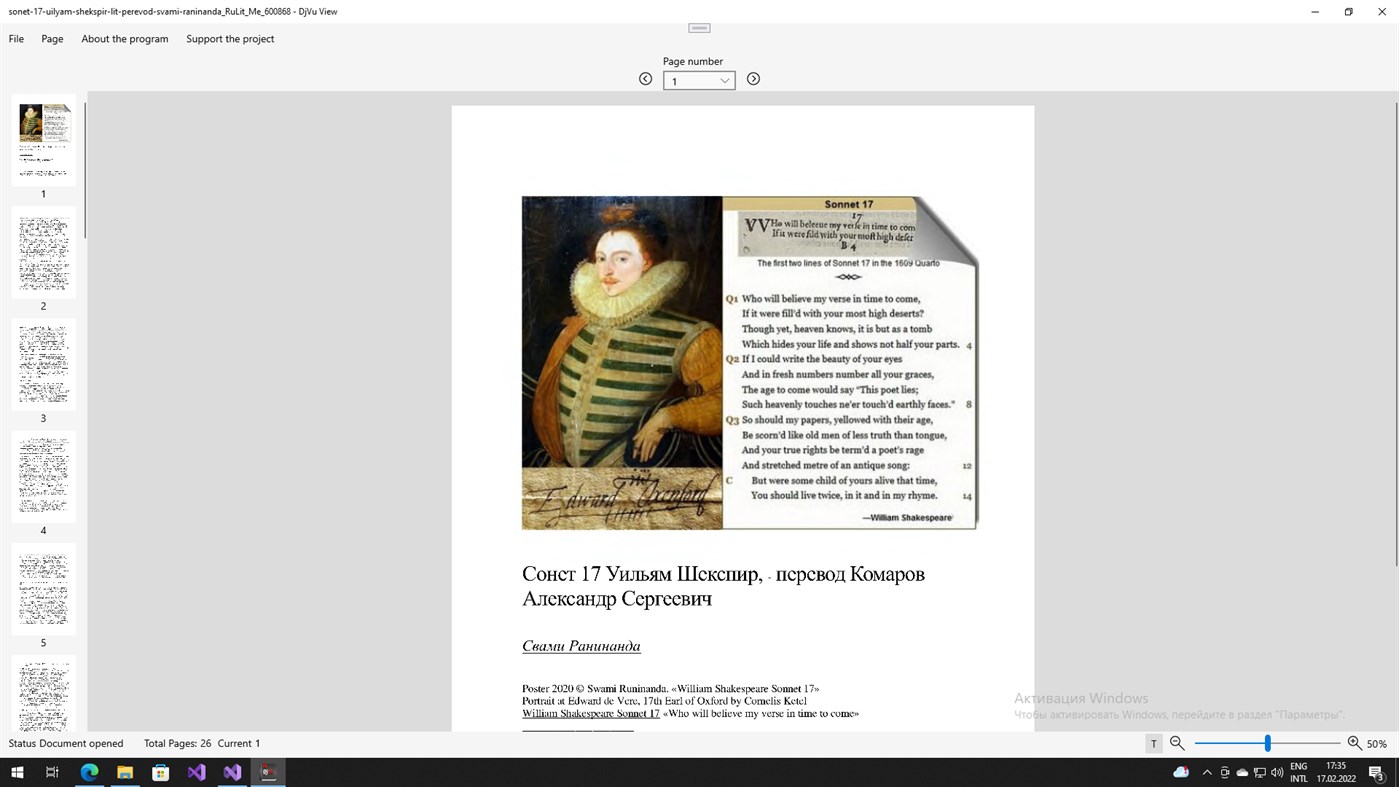Open the About the program menu

pyautogui.click(x=125, y=39)
